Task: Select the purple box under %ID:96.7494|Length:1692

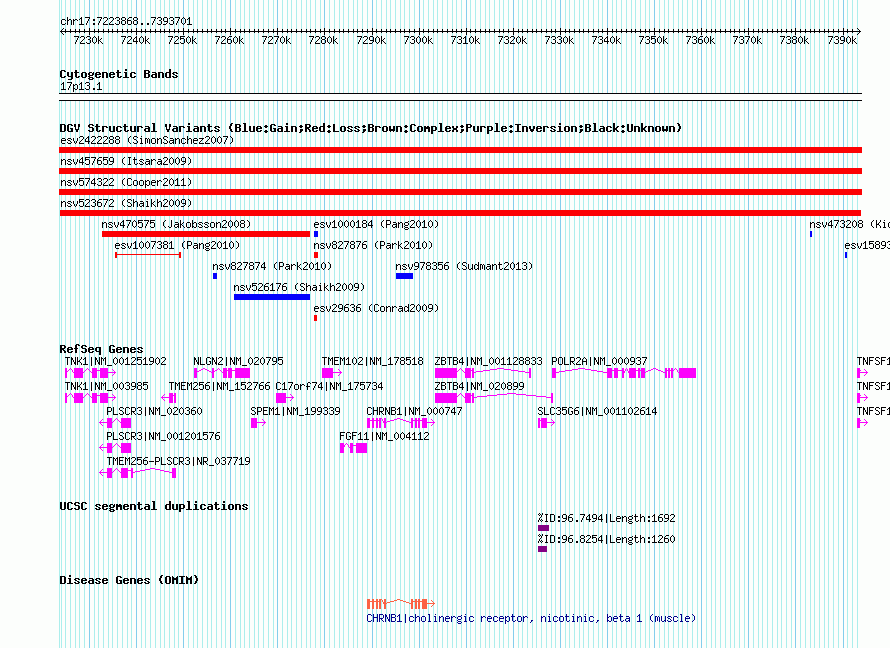Action: pos(543,528)
